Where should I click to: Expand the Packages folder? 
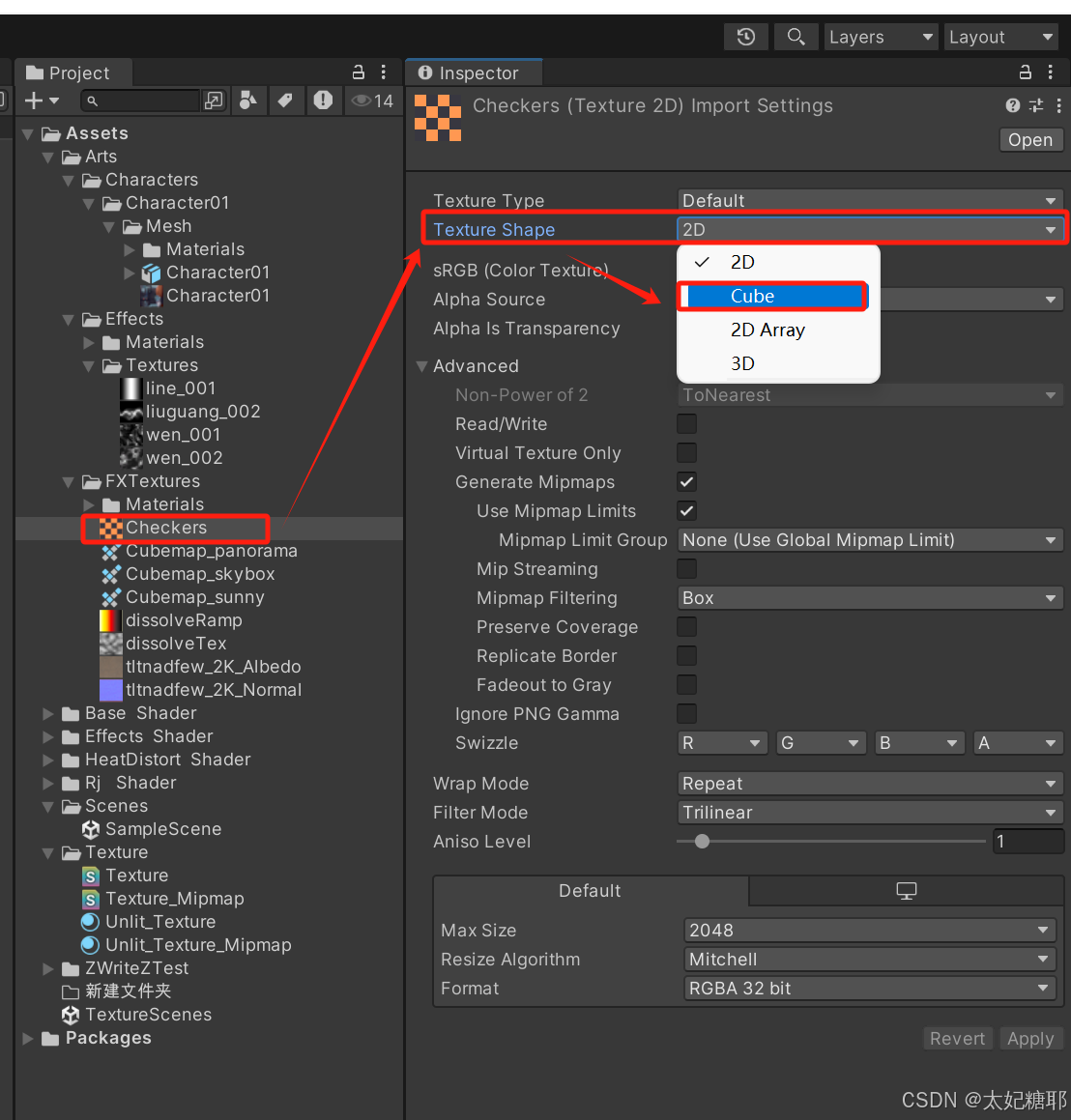(28, 1038)
